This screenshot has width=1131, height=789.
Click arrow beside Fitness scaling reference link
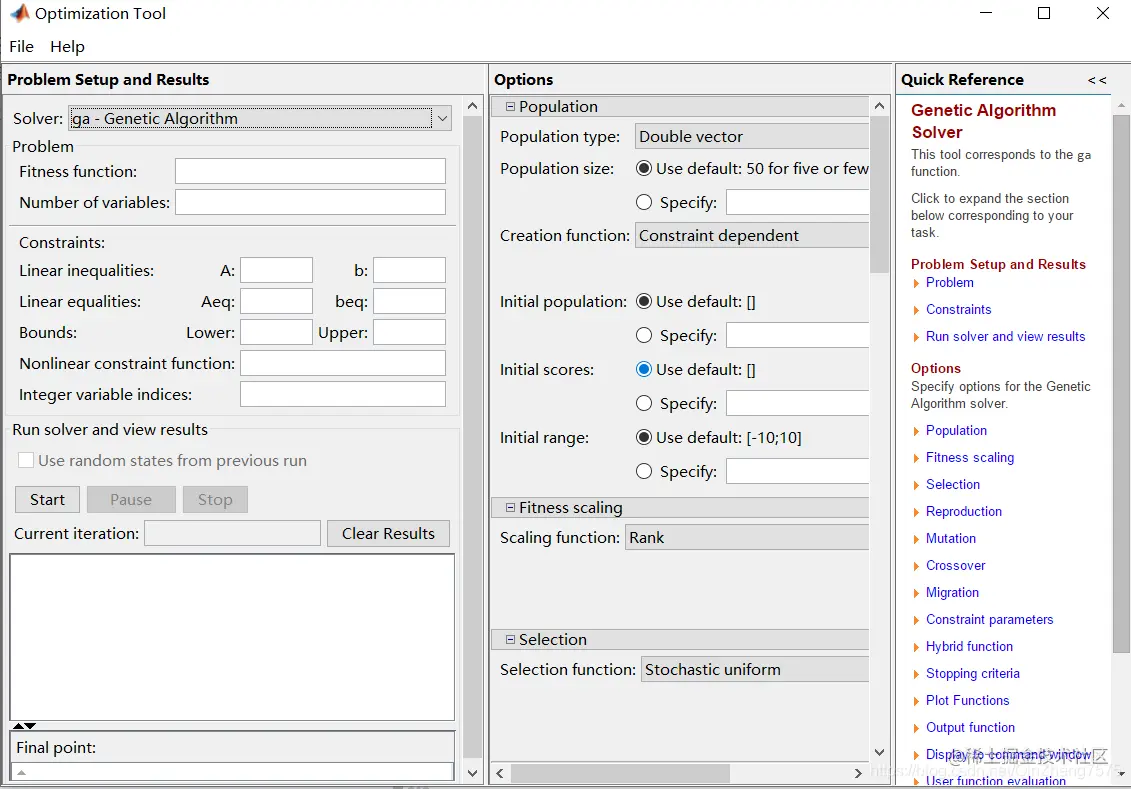coord(916,458)
